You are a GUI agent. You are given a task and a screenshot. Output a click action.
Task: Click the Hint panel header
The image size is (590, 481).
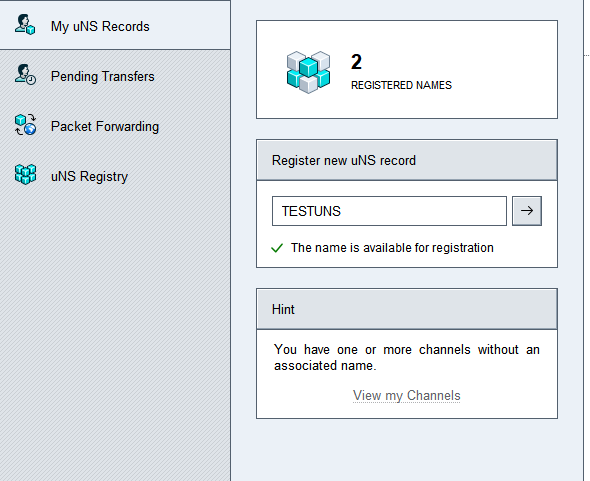[x=407, y=309]
